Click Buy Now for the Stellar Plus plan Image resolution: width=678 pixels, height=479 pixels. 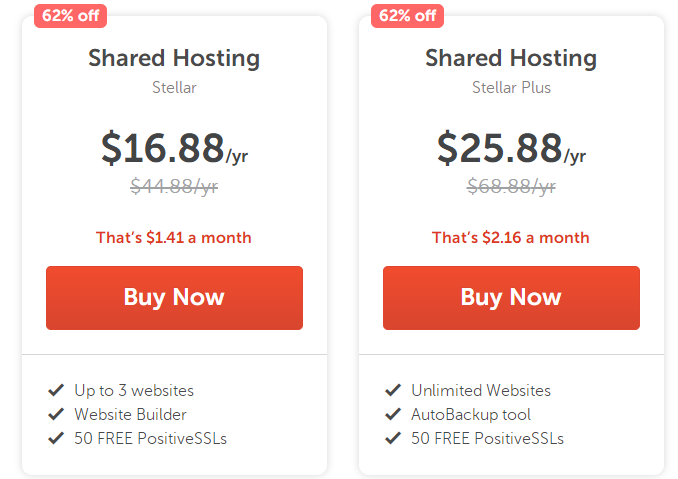tap(511, 297)
